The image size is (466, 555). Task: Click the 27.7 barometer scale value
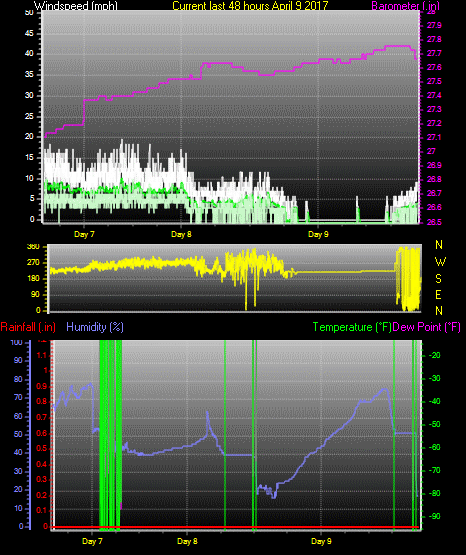pyautogui.click(x=434, y=53)
